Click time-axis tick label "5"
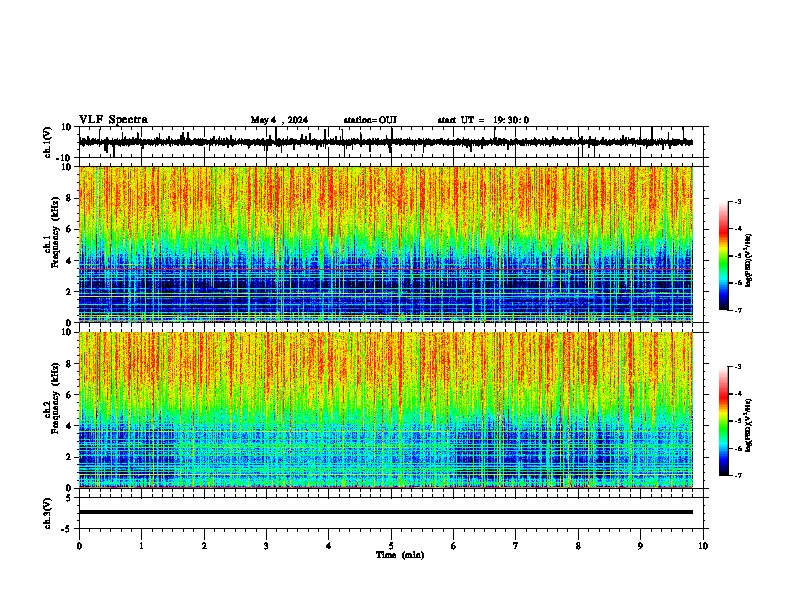The height and width of the screenshot is (612, 792). coord(391,546)
